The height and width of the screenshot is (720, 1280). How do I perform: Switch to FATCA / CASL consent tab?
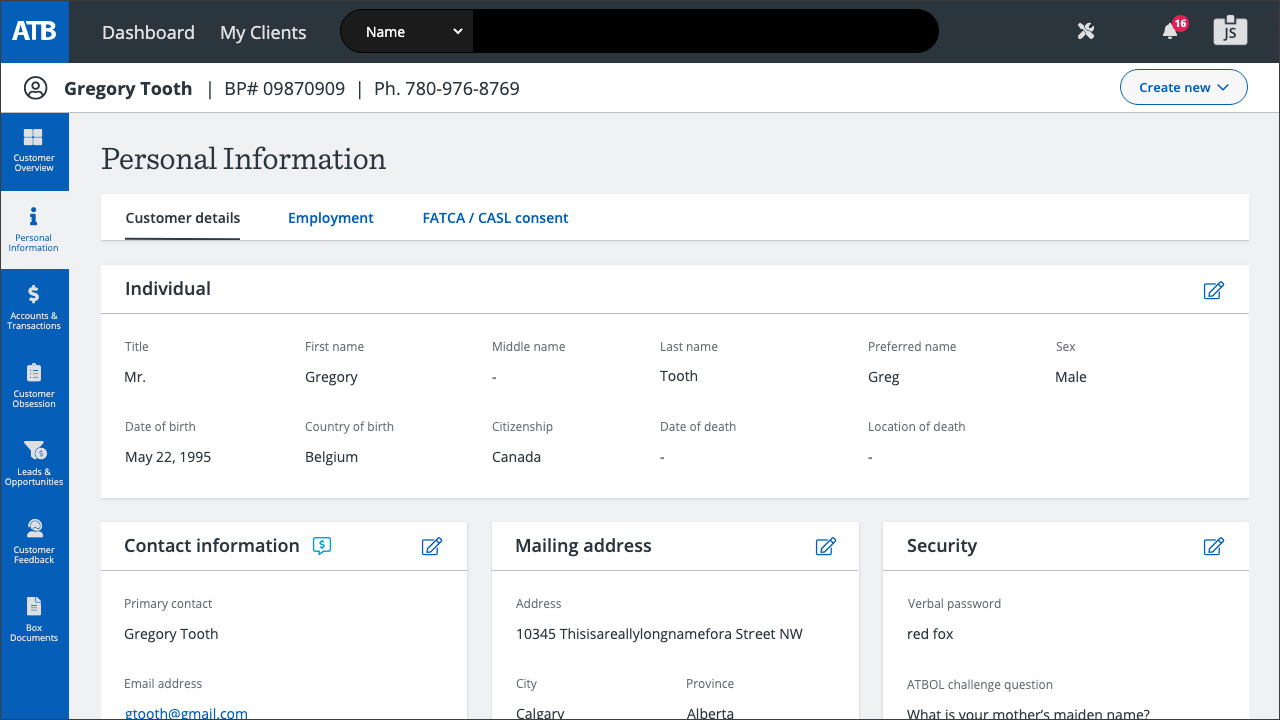[495, 218]
